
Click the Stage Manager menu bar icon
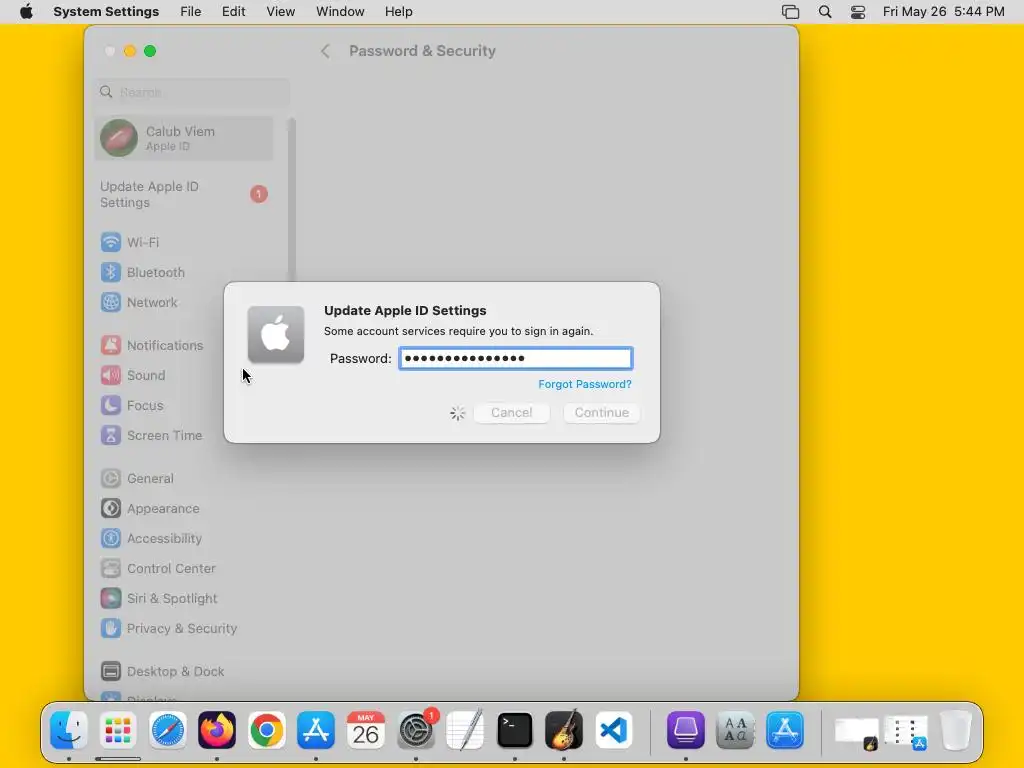(790, 12)
